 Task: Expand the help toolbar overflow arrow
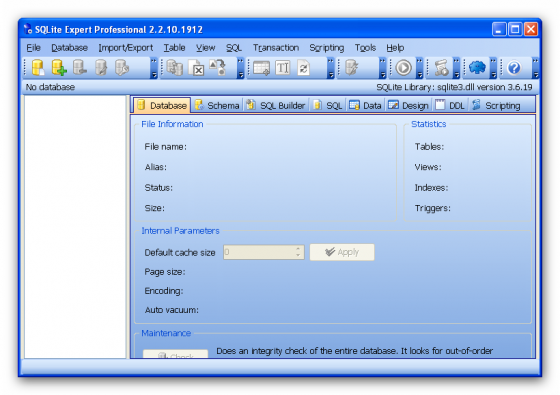coord(535,68)
